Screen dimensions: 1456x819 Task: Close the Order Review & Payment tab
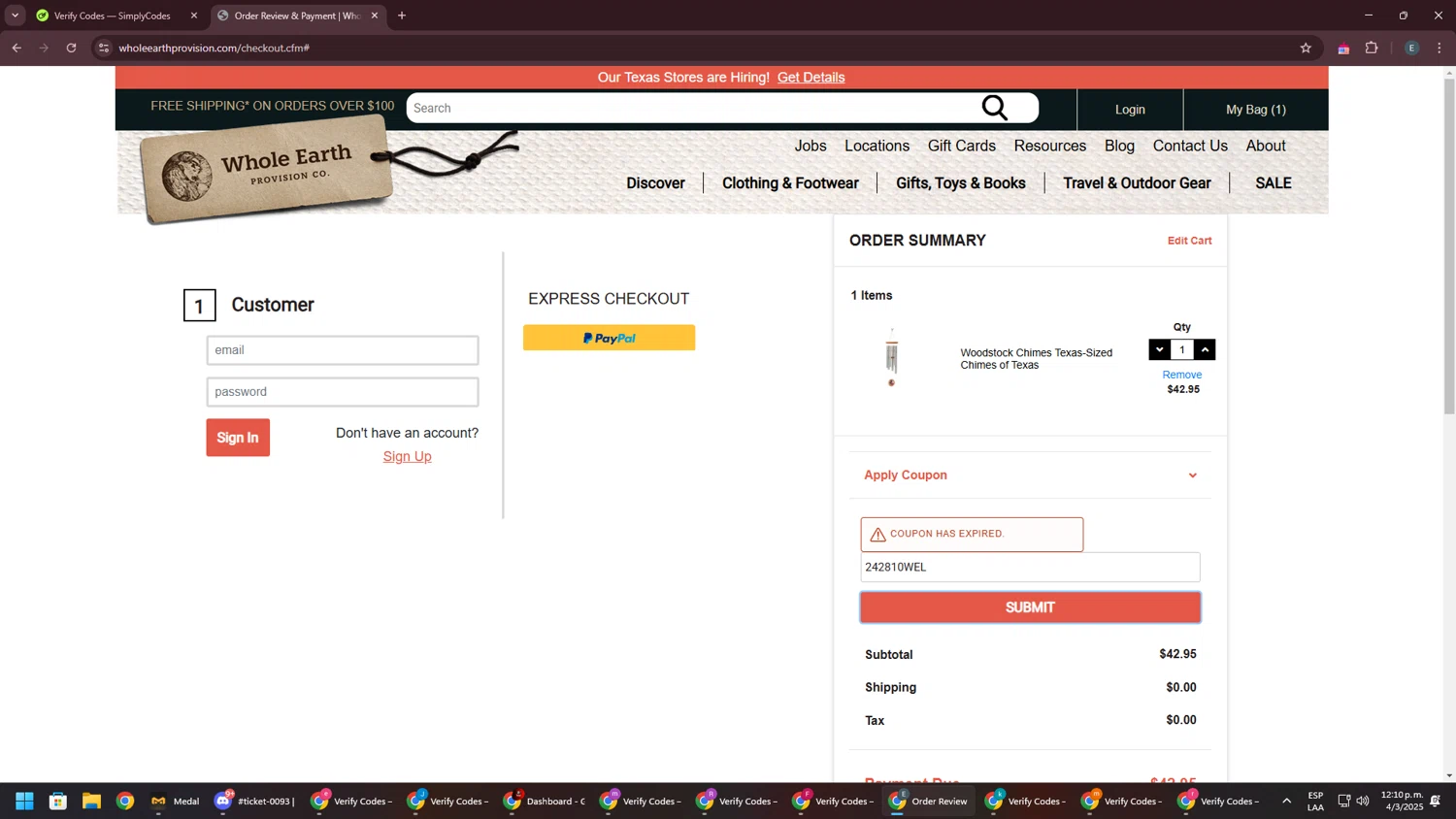(375, 16)
